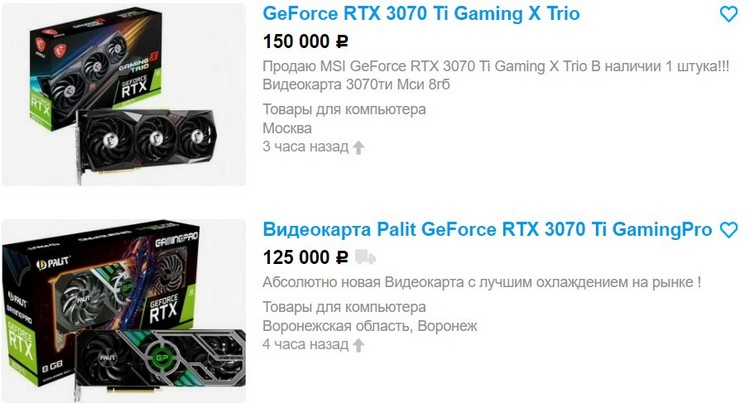Open the Видеокарта Palit GeForce RTX 3070 Ti GamingPro link

pos(487,230)
